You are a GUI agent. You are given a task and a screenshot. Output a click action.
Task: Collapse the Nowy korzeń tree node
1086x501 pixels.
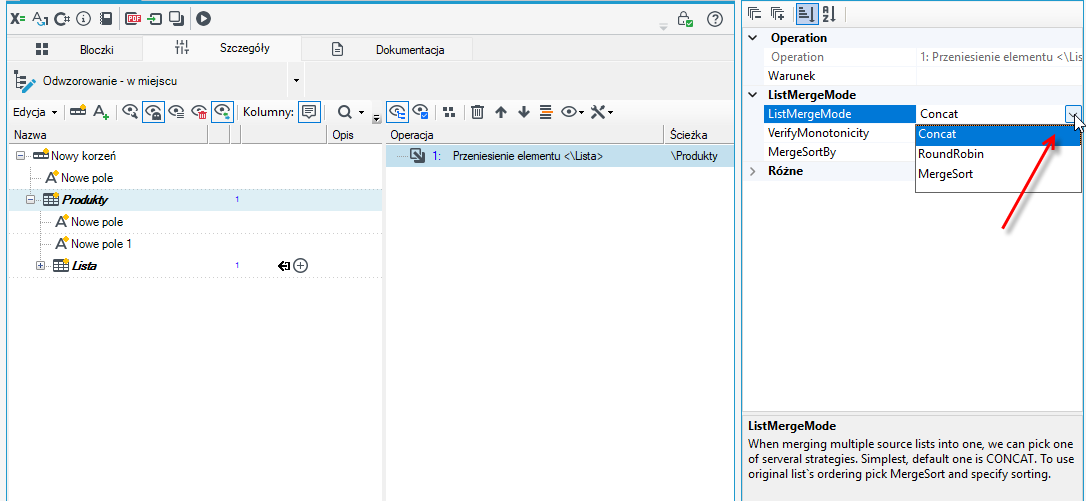[x=20, y=156]
